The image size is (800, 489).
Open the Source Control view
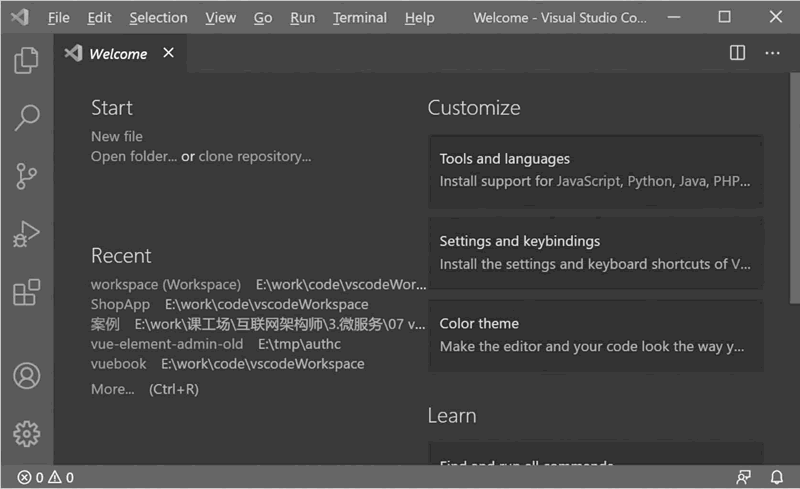[27, 176]
